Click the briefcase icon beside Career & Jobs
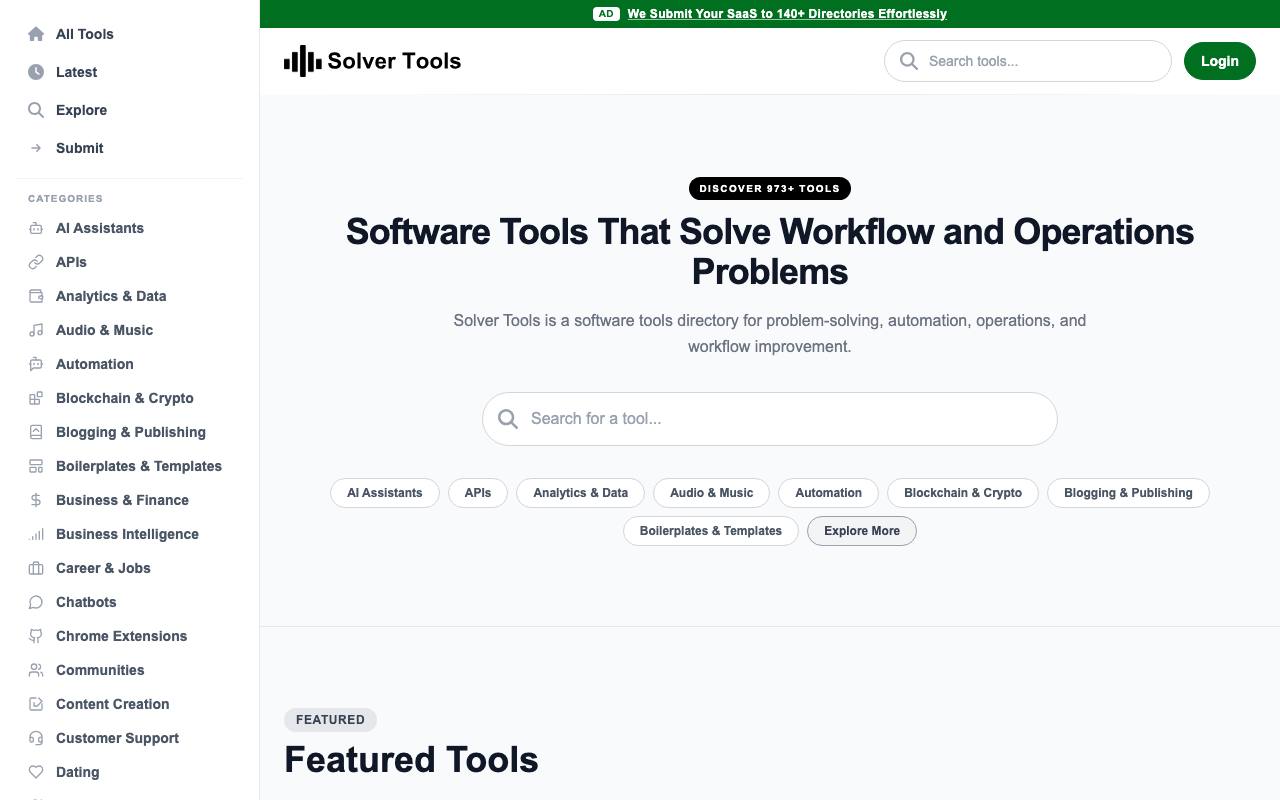This screenshot has height=800, width=1280. (36, 568)
